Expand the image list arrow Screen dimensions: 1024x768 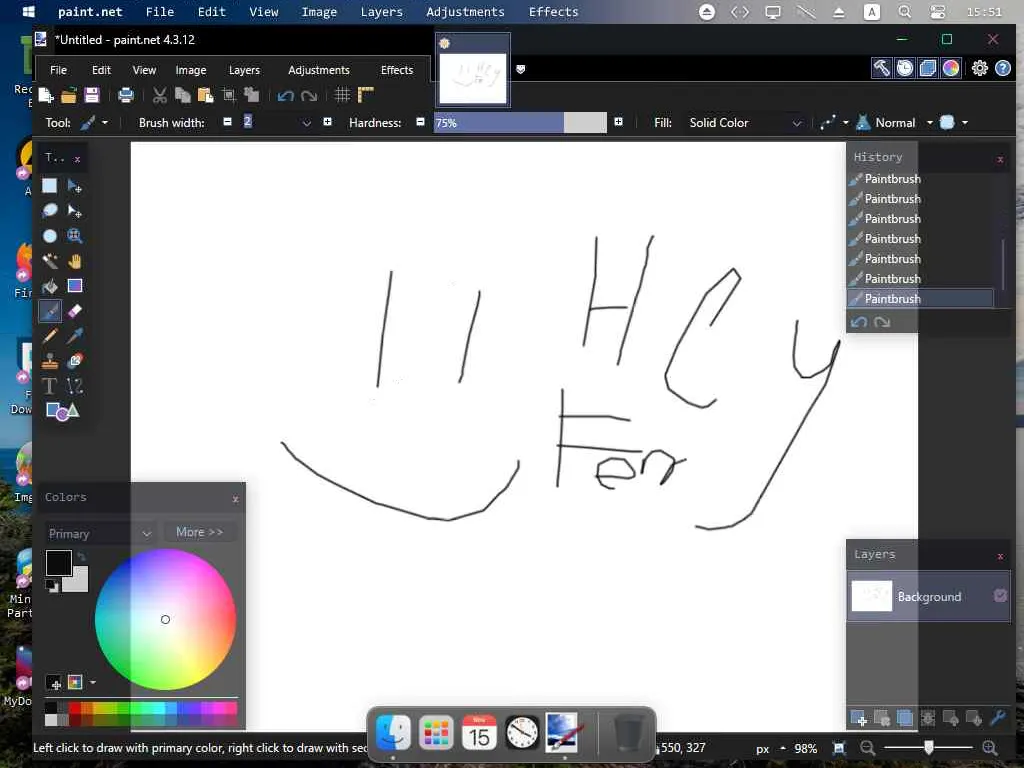[x=520, y=69]
